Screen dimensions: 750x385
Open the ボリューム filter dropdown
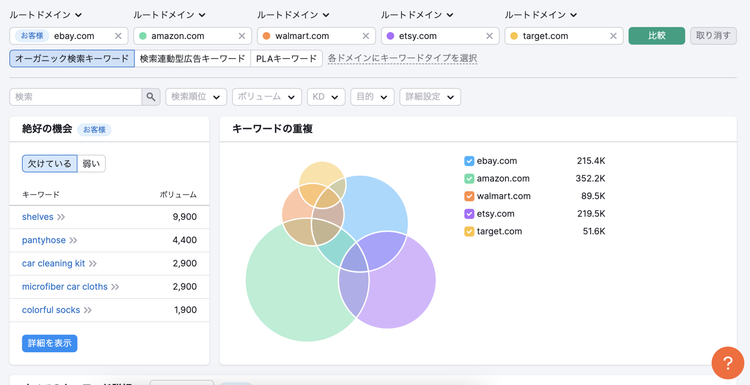point(267,97)
